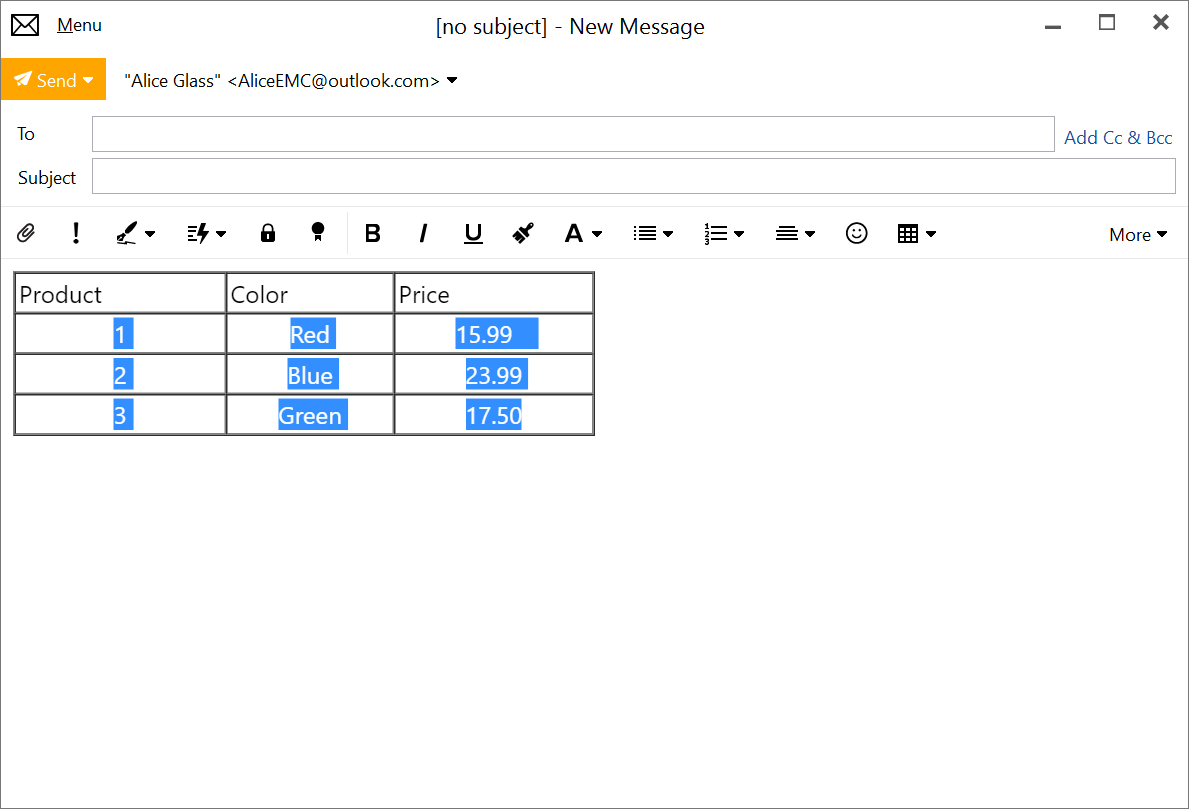Toggle underline formatting
Viewport: 1189px width, 809px height.
(x=473, y=234)
